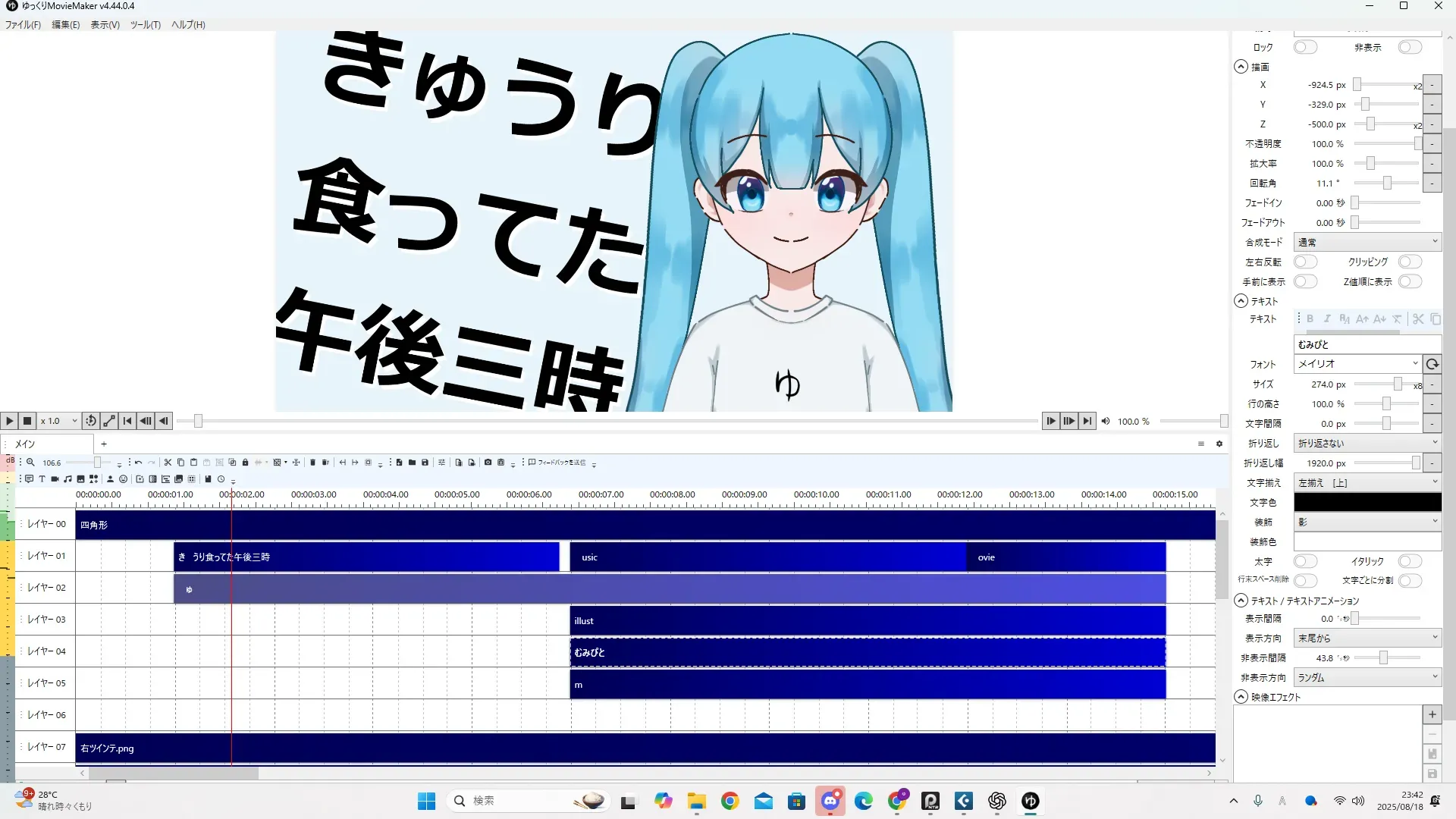This screenshot has height=819, width=1456.
Task: Add a text item with T icon
Action: (x=42, y=479)
